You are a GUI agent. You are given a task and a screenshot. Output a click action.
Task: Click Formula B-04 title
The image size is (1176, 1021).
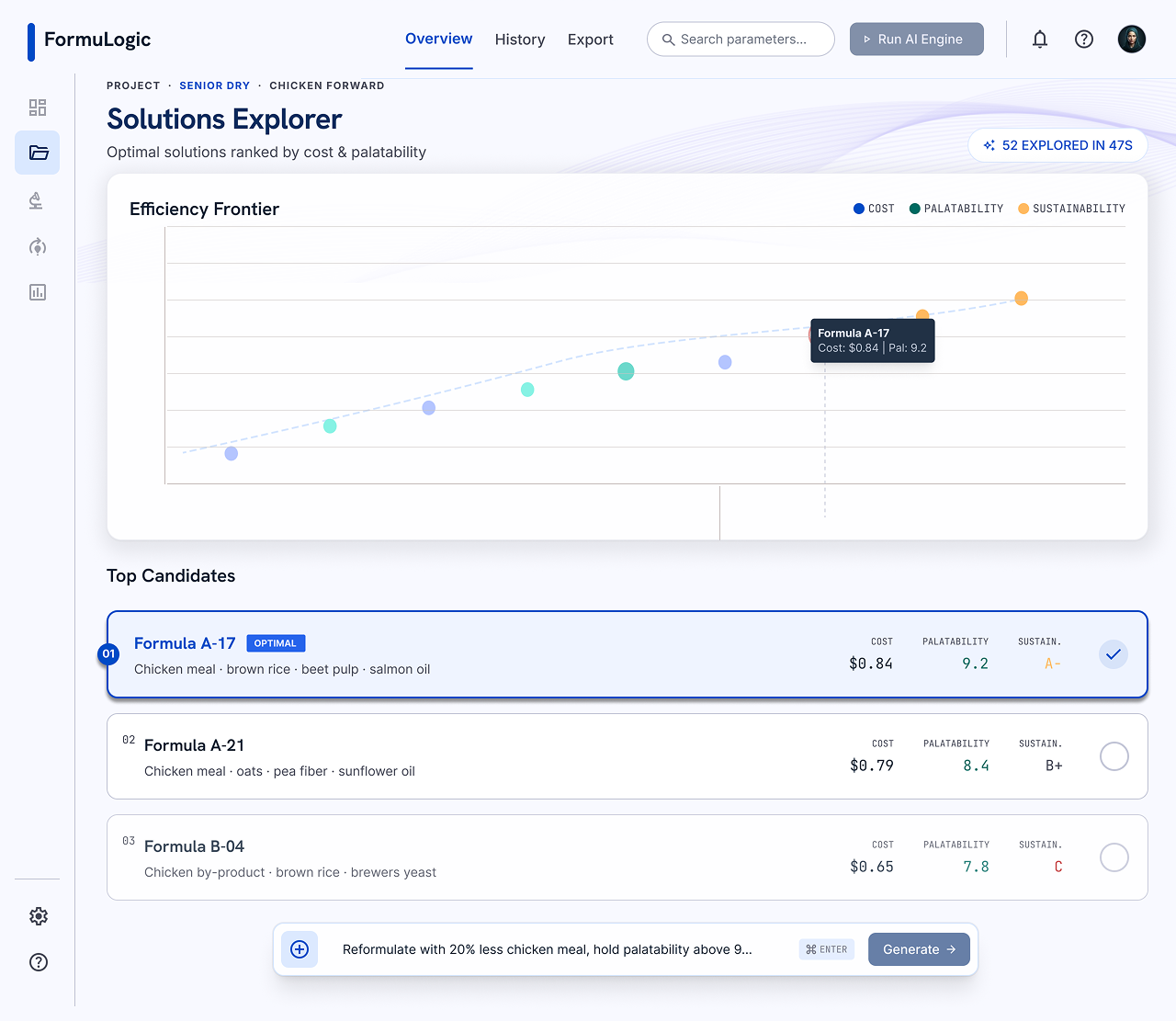tap(194, 846)
